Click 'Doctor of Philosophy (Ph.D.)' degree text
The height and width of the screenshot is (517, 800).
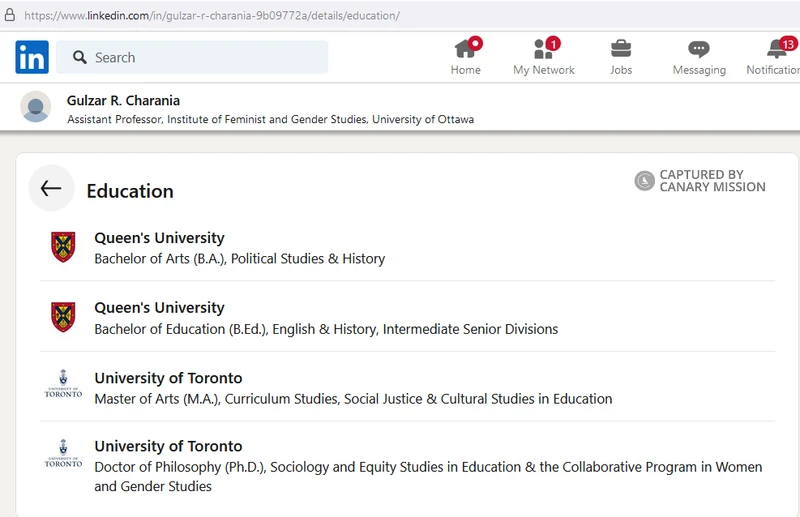[180, 467]
